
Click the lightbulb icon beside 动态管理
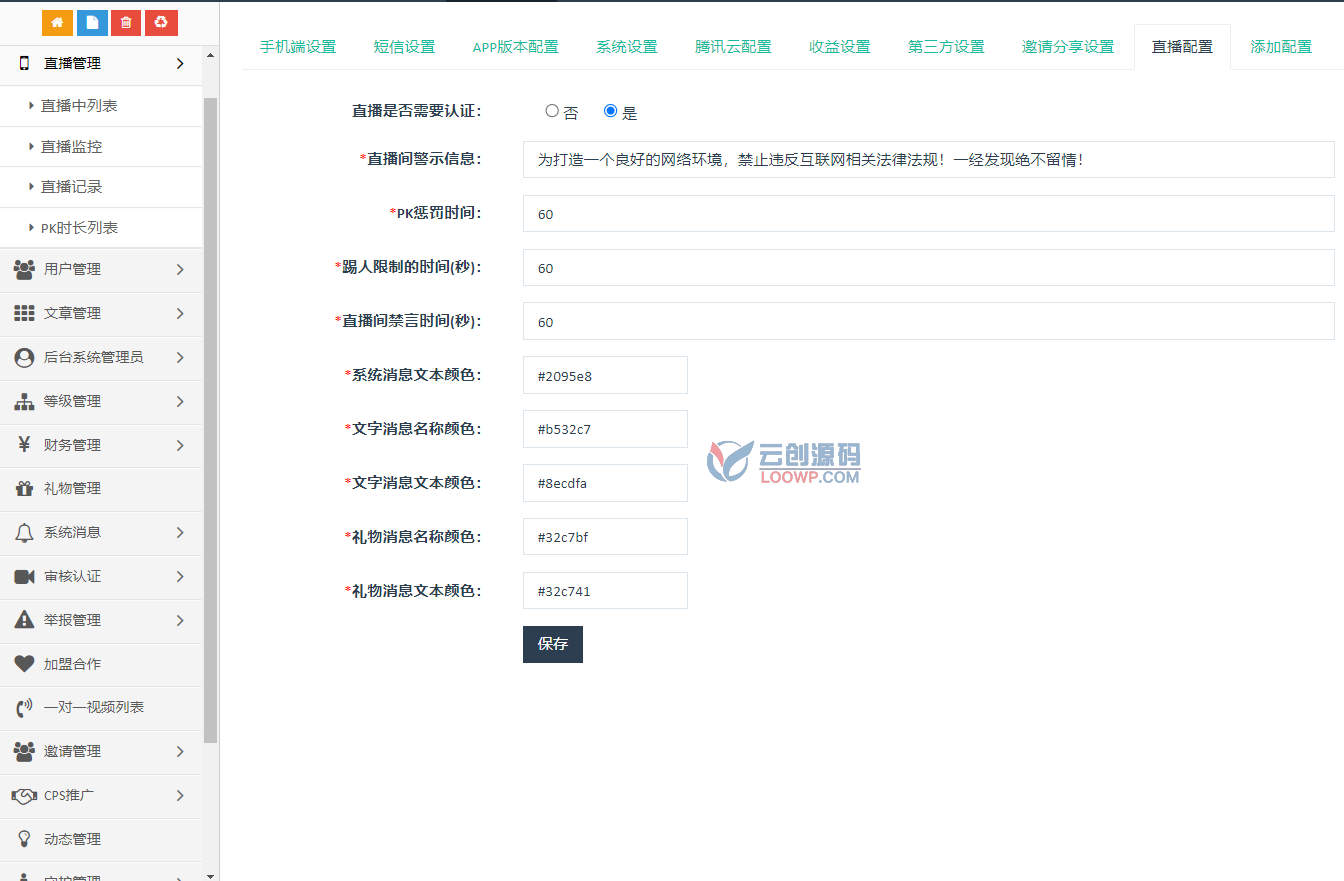(x=24, y=839)
